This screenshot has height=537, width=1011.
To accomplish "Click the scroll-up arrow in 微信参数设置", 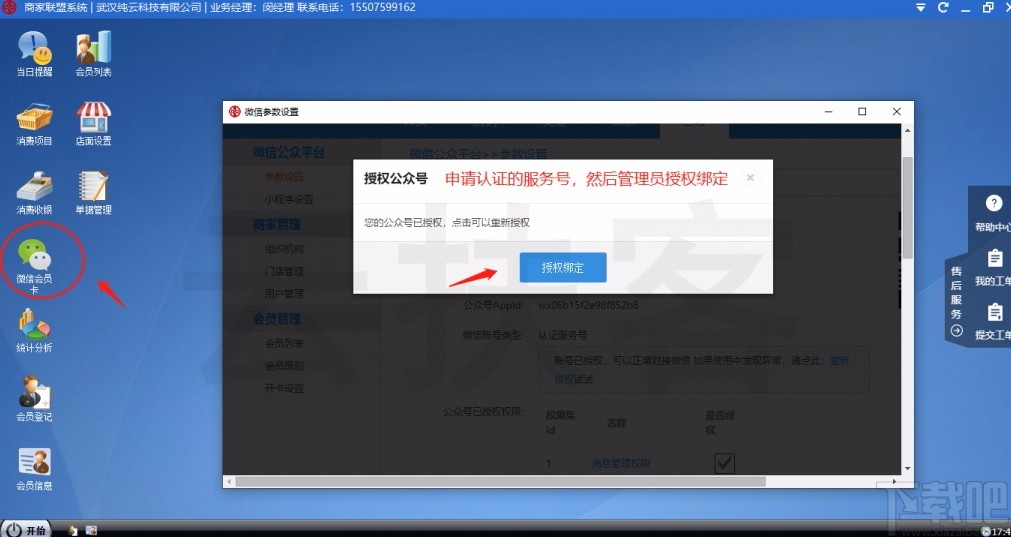I will coord(907,130).
